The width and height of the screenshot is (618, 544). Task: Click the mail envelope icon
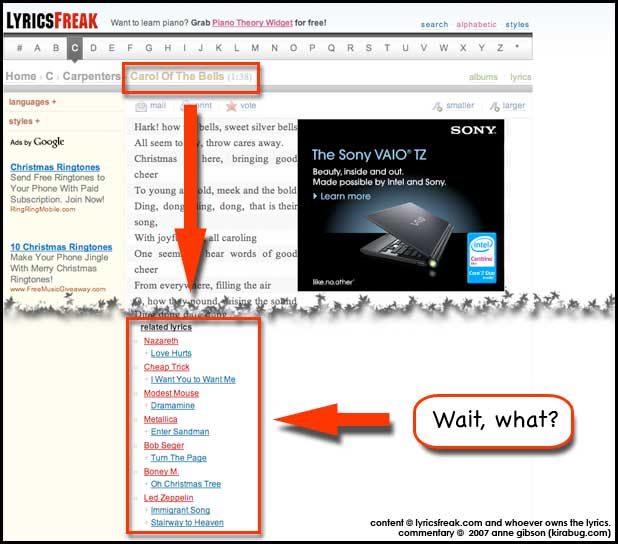point(141,106)
